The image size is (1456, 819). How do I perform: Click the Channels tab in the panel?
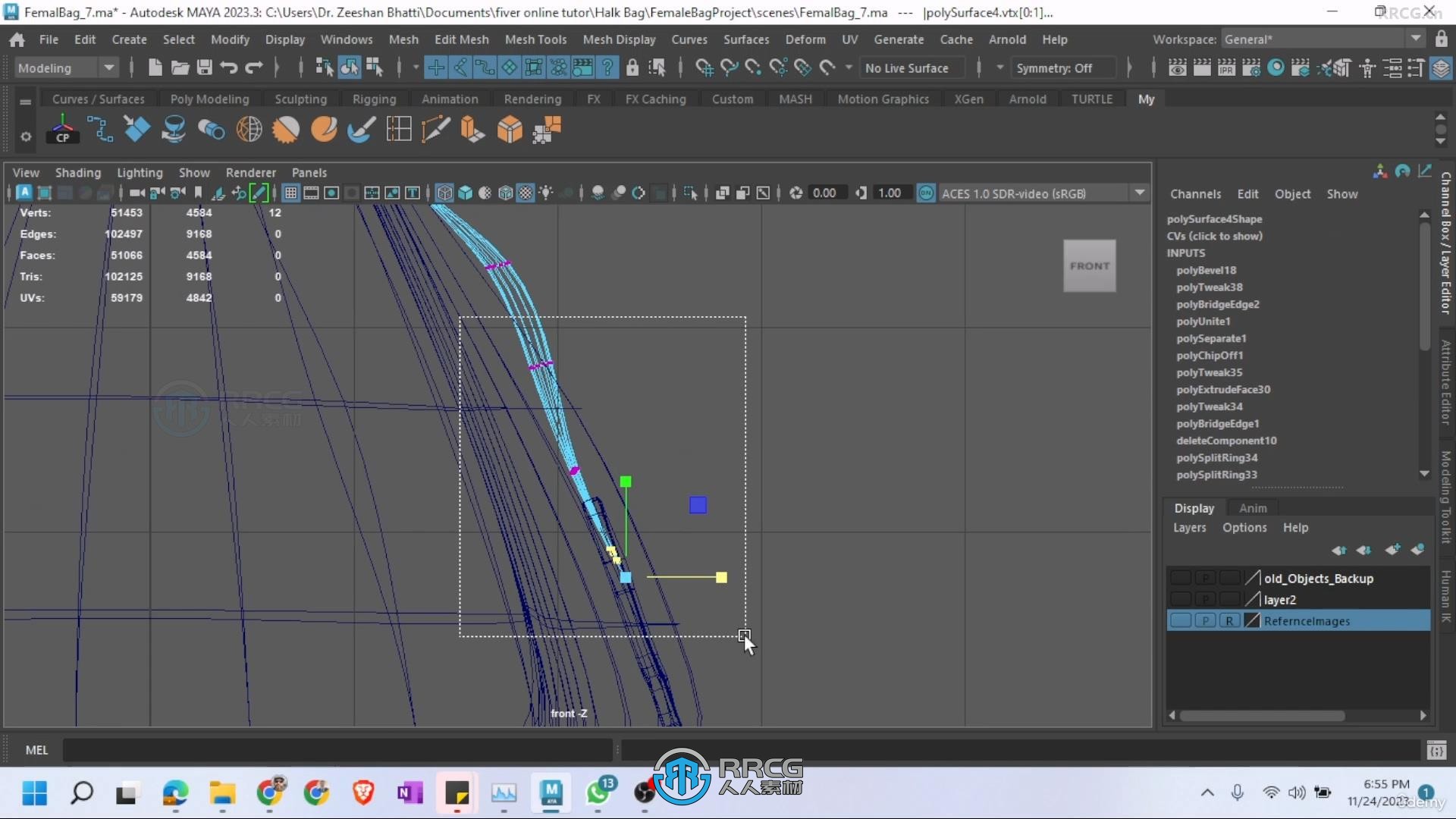(x=1196, y=193)
